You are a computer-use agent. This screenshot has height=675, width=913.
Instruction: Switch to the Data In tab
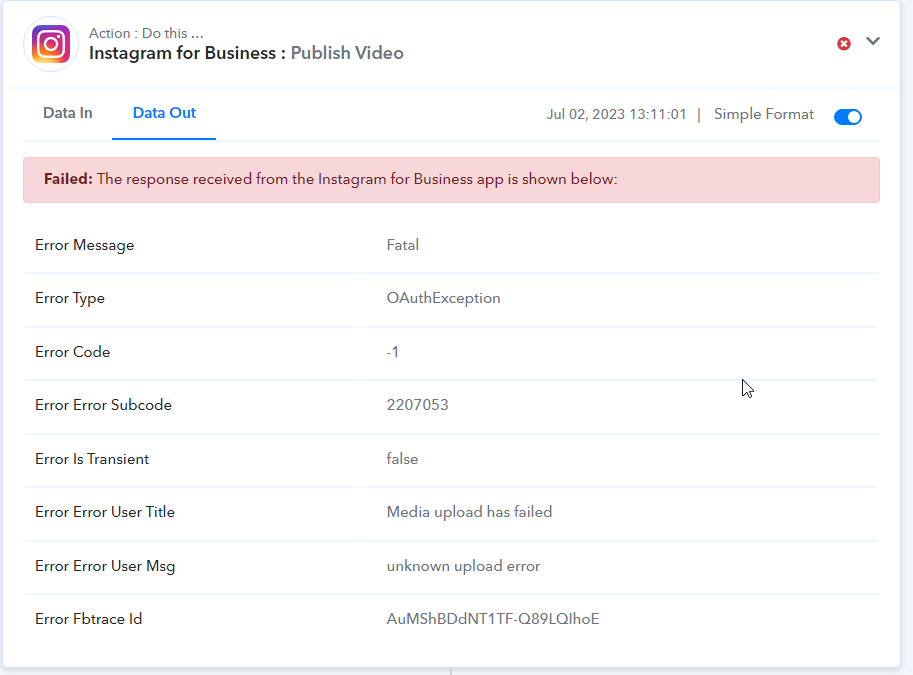click(x=68, y=113)
